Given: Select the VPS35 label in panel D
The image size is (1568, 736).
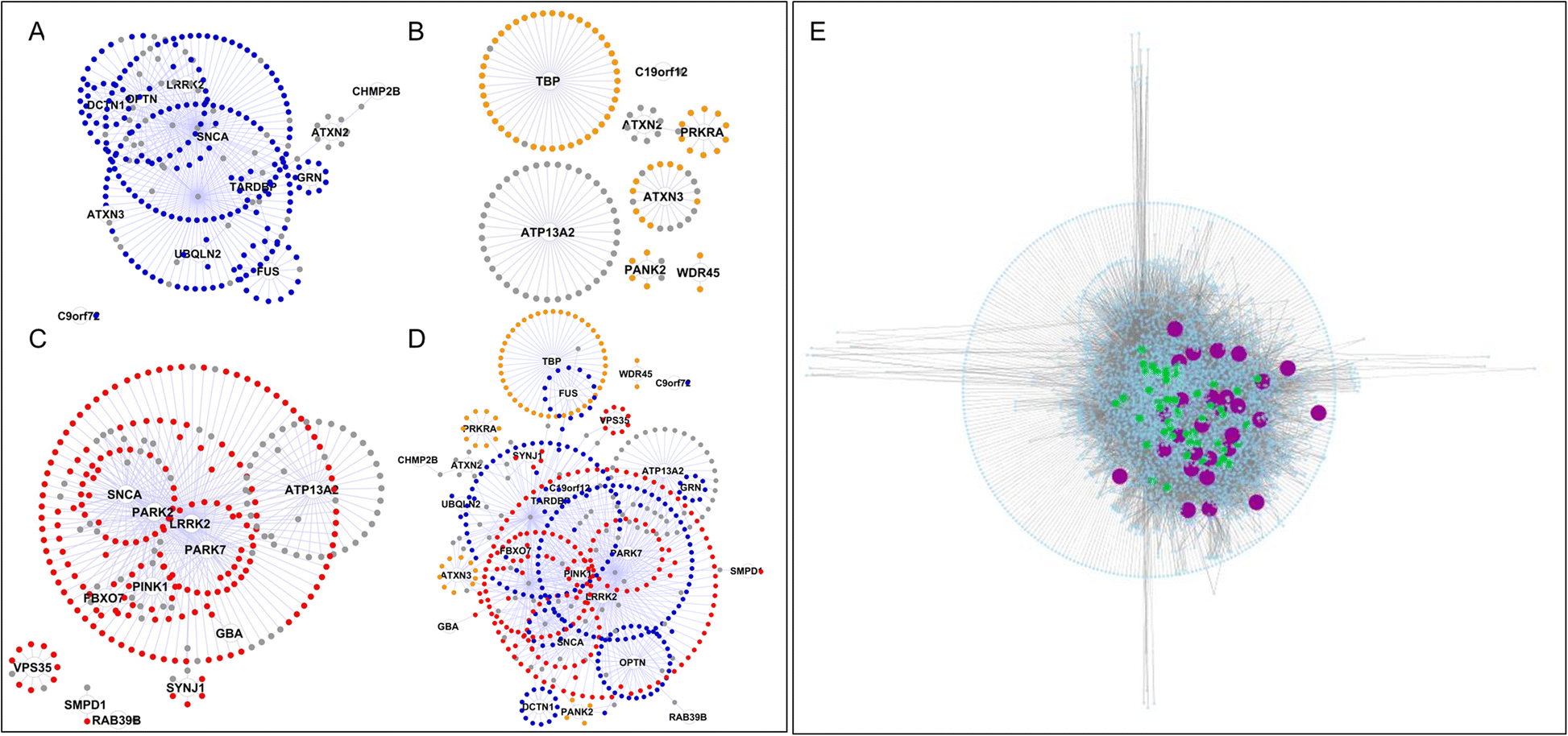Looking at the screenshot, I should coord(615,421).
